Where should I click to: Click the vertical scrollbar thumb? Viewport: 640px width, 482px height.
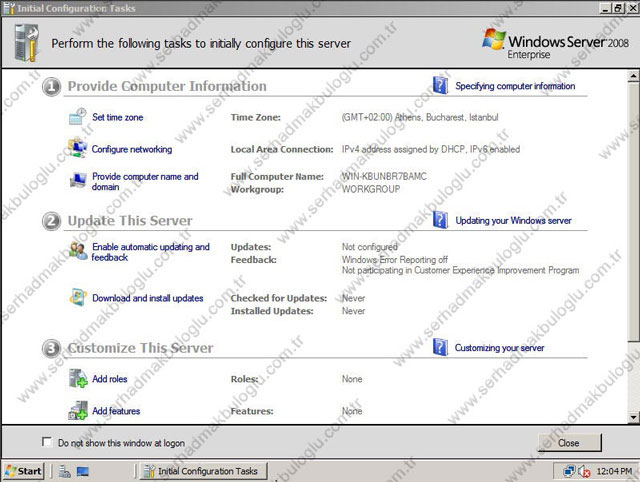[633, 212]
